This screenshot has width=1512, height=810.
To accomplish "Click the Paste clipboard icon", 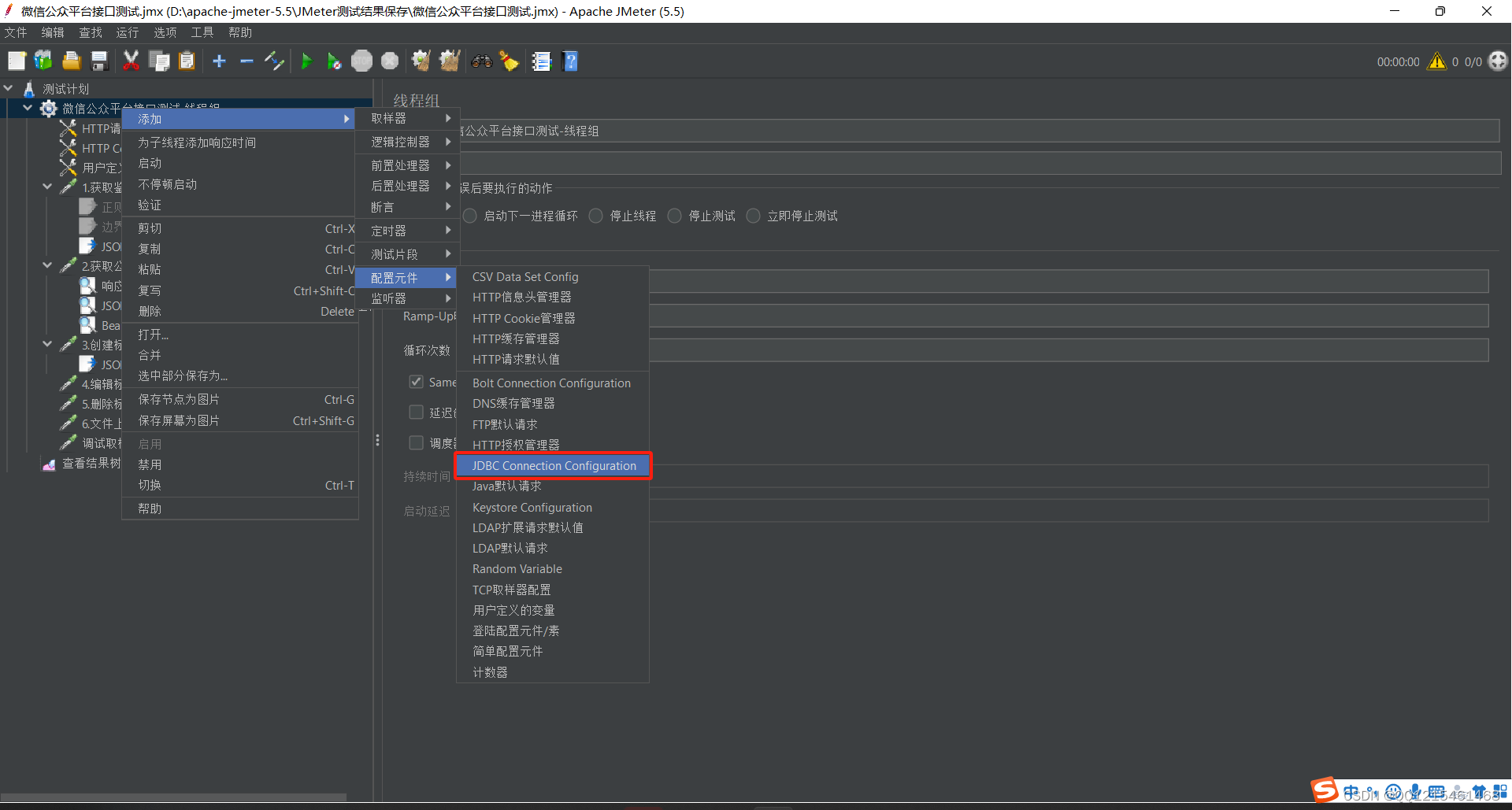I will (187, 61).
